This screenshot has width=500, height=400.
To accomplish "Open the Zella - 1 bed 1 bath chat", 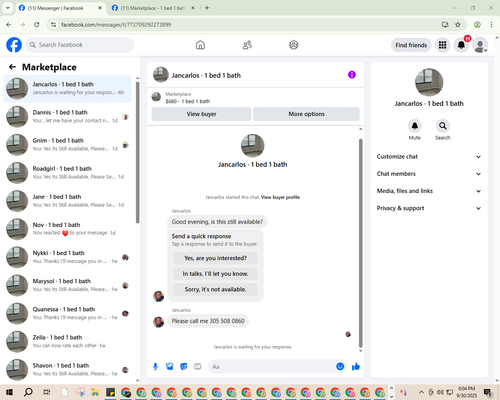I will (x=67, y=341).
